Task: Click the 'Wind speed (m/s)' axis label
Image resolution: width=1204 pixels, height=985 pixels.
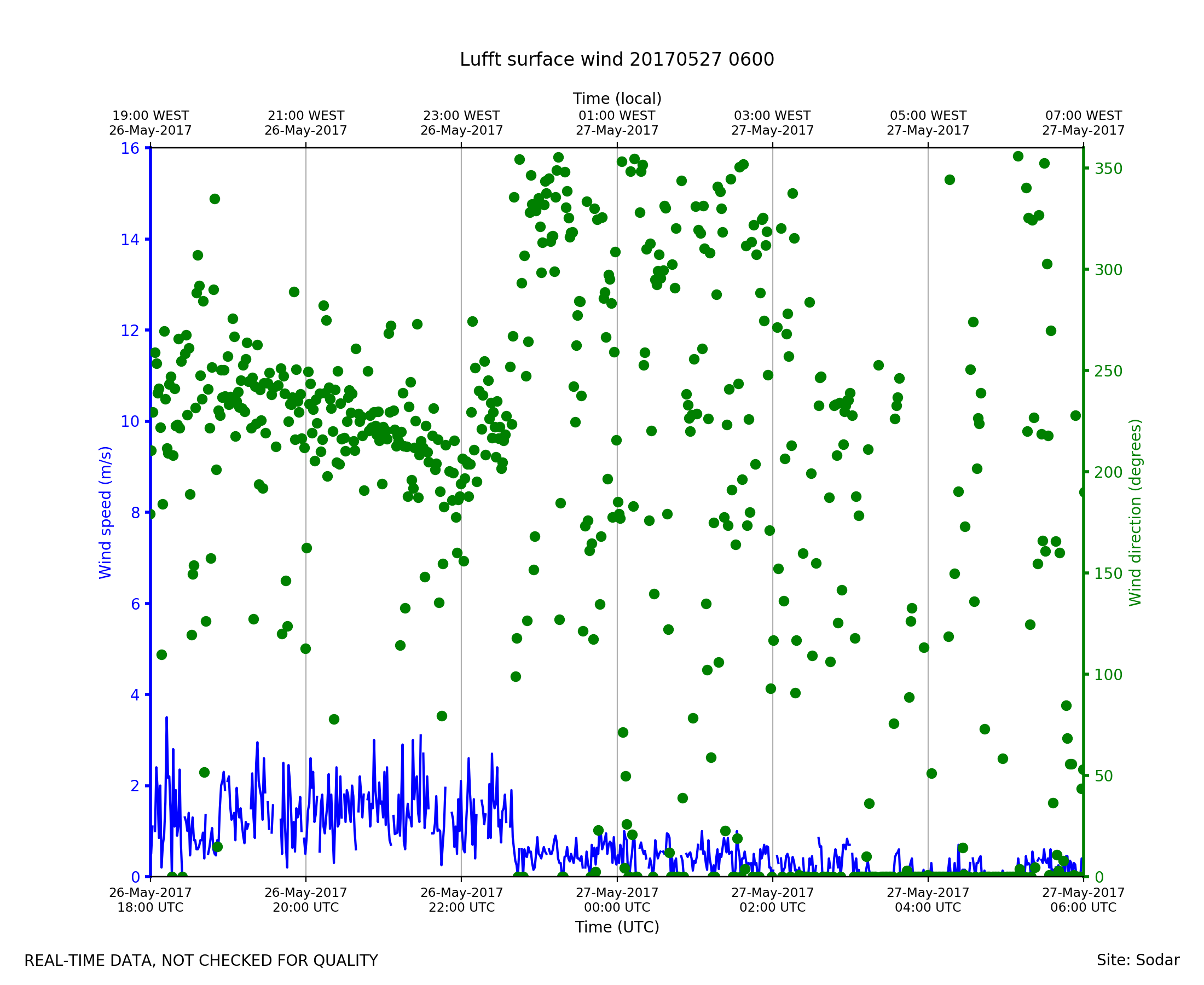Action: (106, 512)
